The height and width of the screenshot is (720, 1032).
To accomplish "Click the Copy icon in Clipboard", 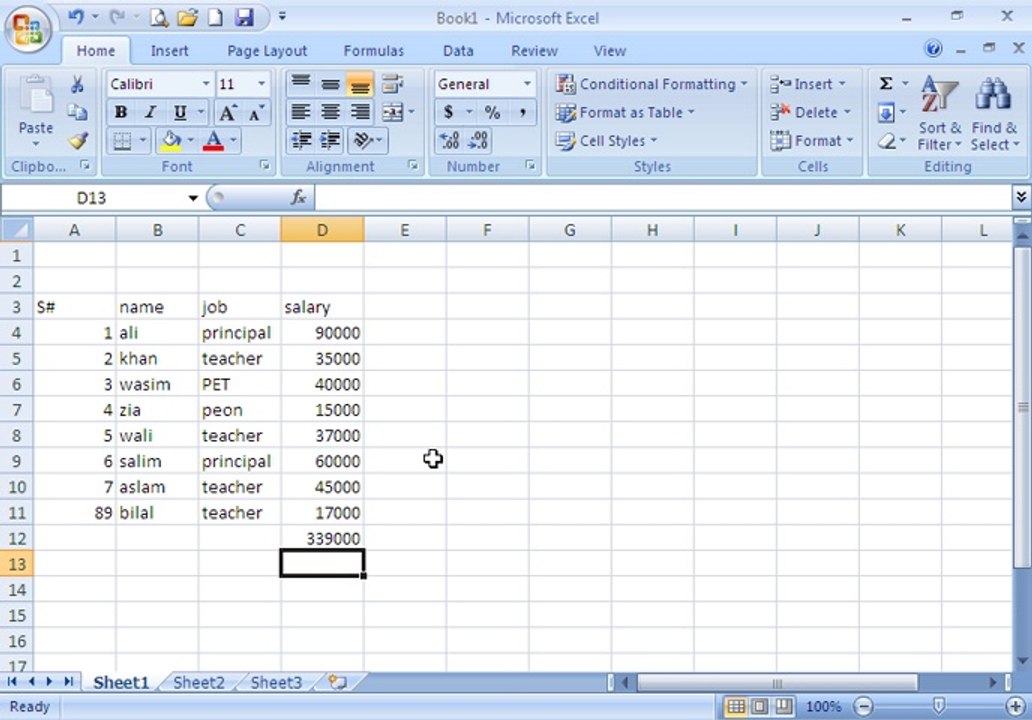I will coord(78,113).
